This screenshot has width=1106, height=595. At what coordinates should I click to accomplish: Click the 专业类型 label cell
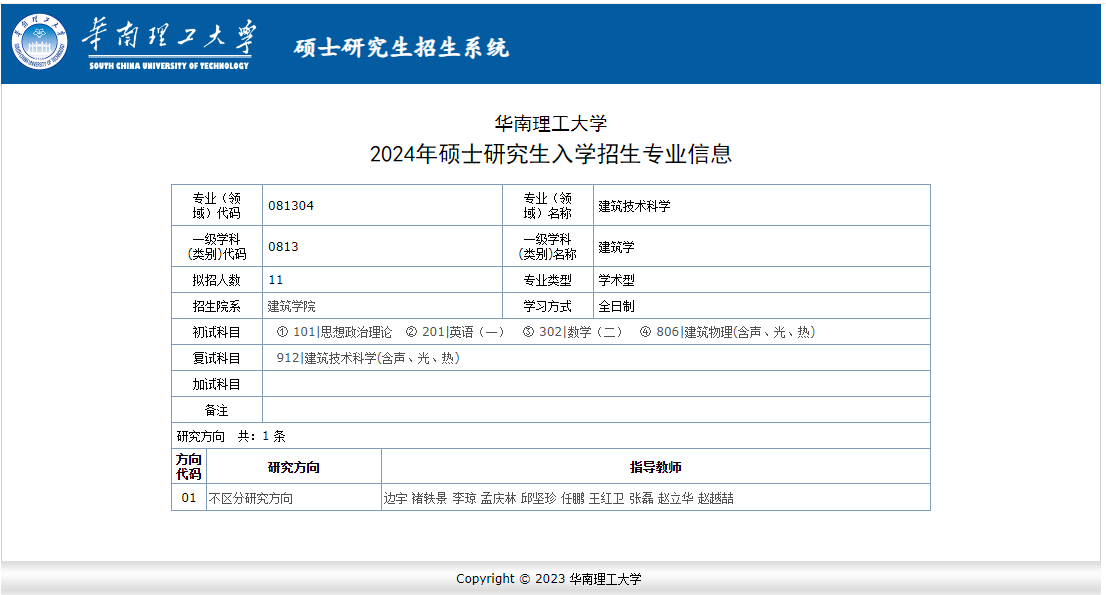[x=547, y=280]
